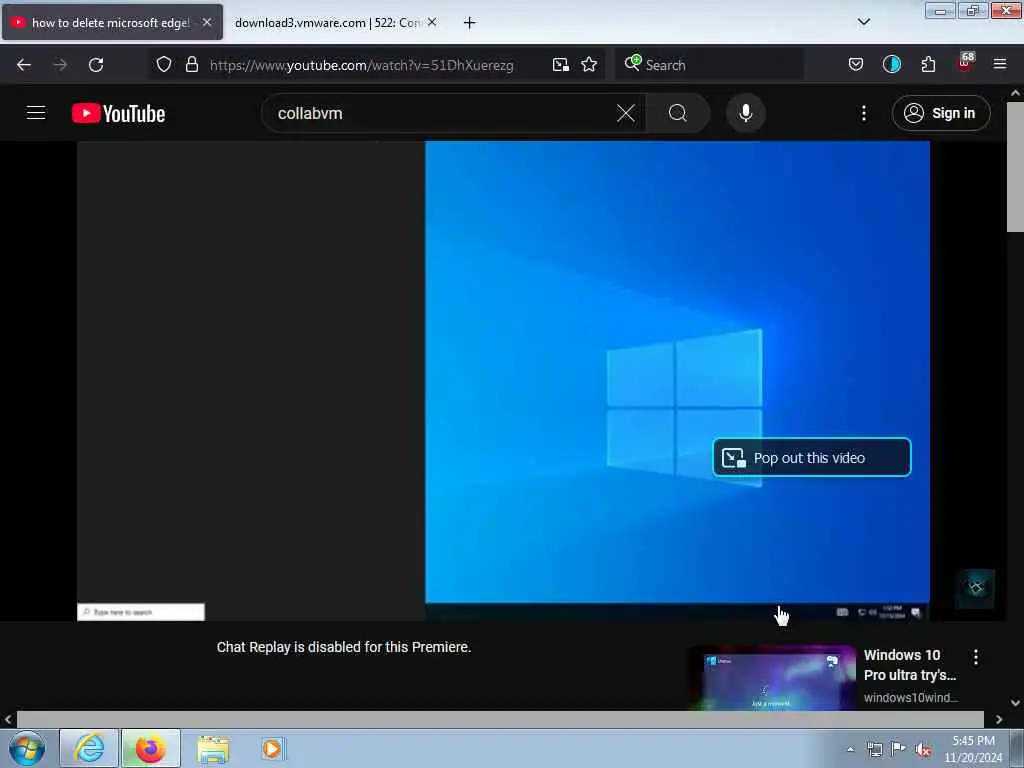Open the tracking protection shield icon
The height and width of the screenshot is (768, 1024).
coord(164,65)
